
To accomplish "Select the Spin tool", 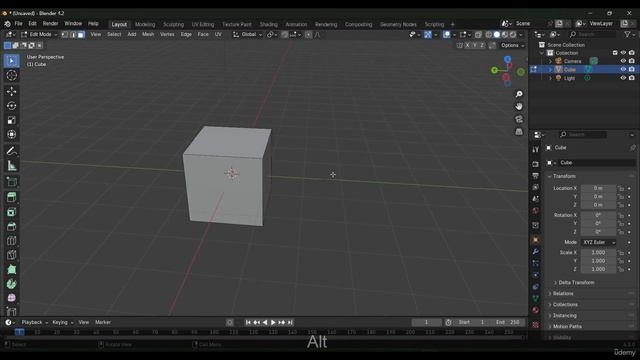I will tap(11, 284).
